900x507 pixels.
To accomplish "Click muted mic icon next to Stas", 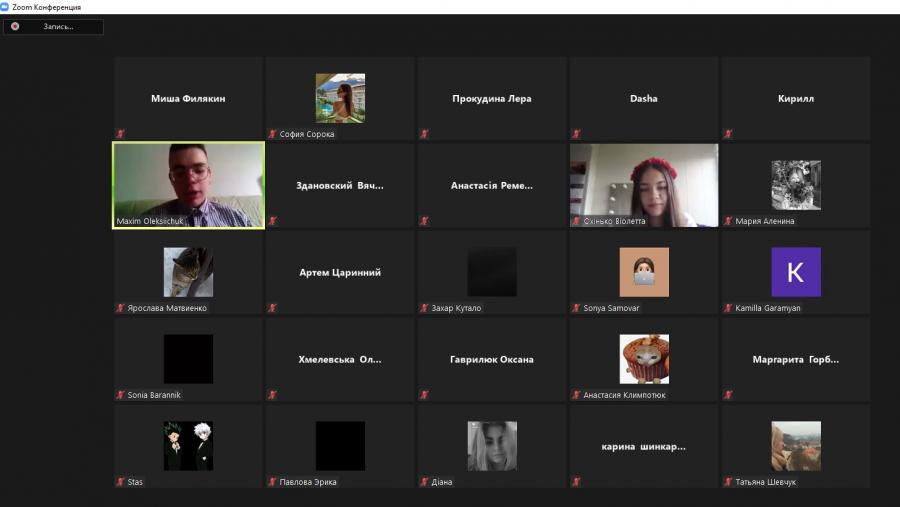I will [120, 482].
